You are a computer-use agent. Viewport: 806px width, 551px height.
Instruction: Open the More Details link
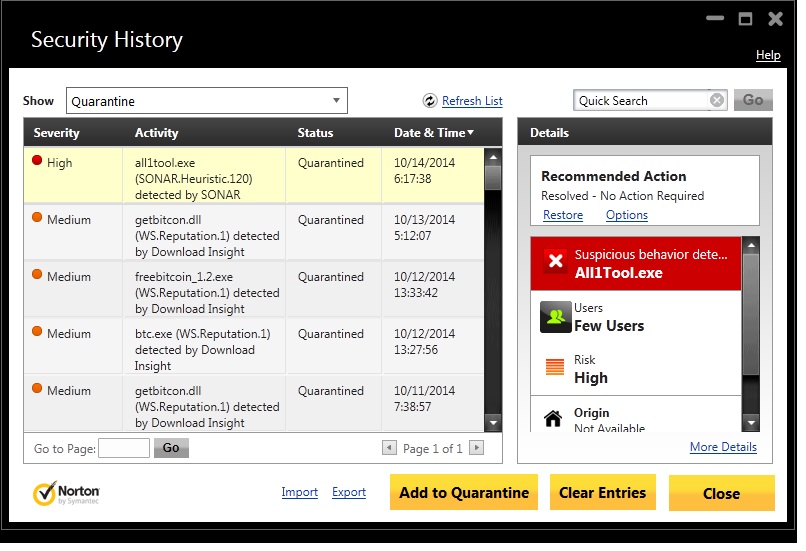coord(723,447)
